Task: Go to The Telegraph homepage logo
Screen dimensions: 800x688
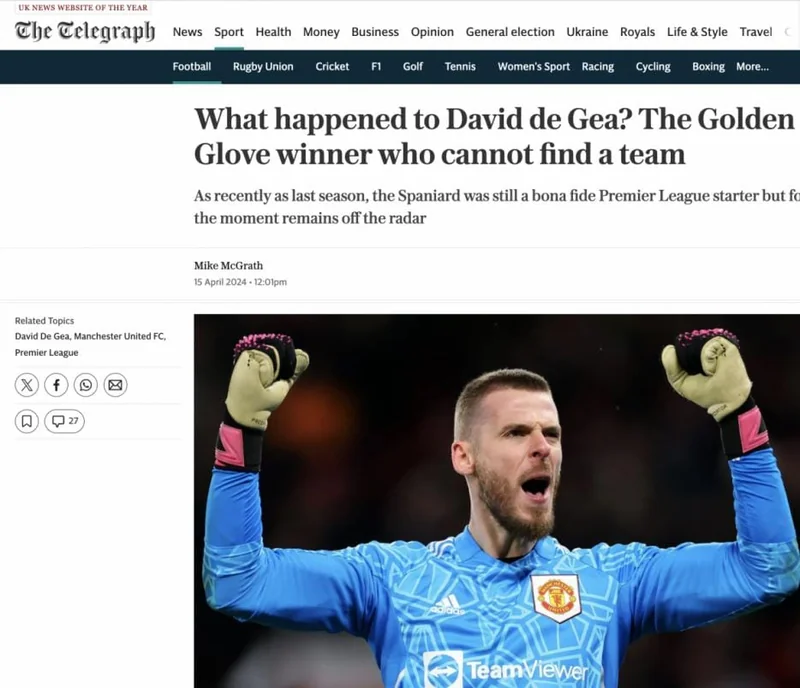Action: coord(85,32)
